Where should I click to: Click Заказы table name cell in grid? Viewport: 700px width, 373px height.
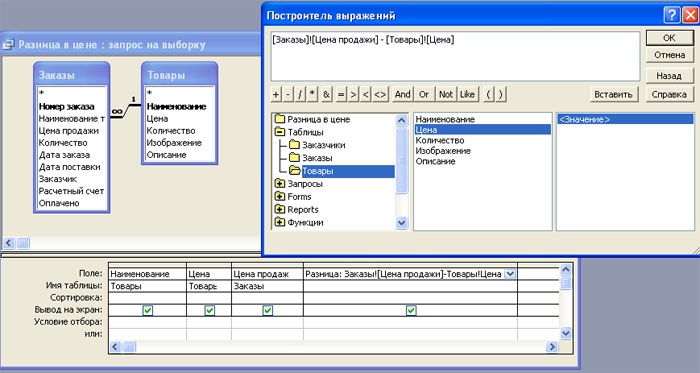(267, 286)
